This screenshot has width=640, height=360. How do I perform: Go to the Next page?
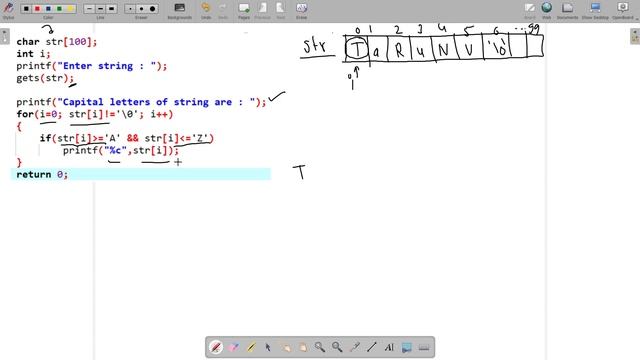[x=280, y=10]
